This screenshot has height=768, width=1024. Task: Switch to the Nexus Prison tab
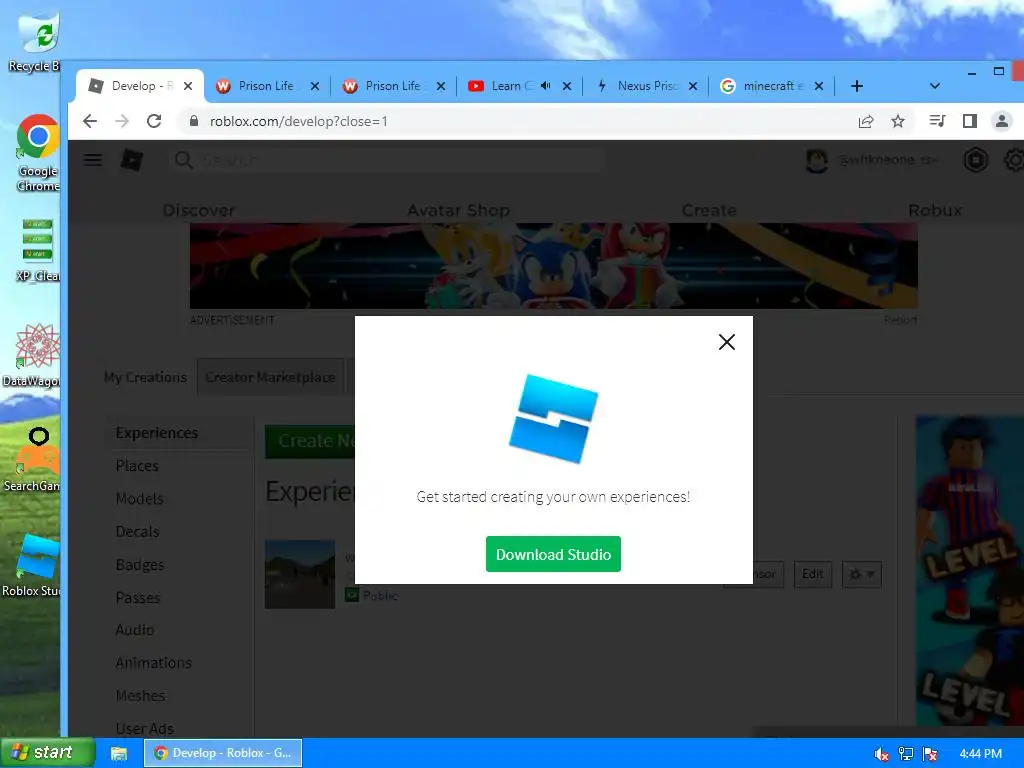coord(647,86)
